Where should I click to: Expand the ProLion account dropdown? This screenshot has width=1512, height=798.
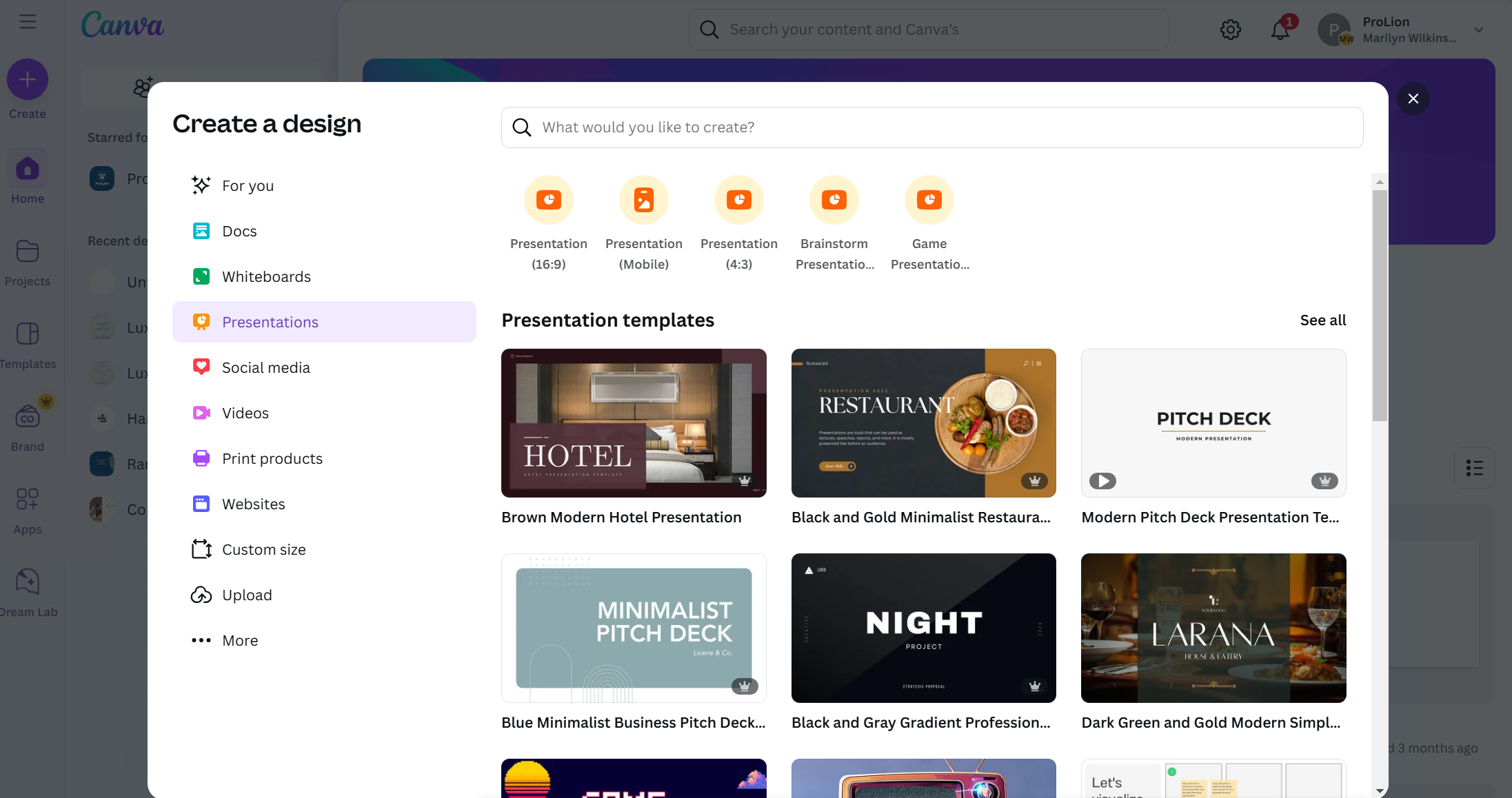coord(1479,30)
